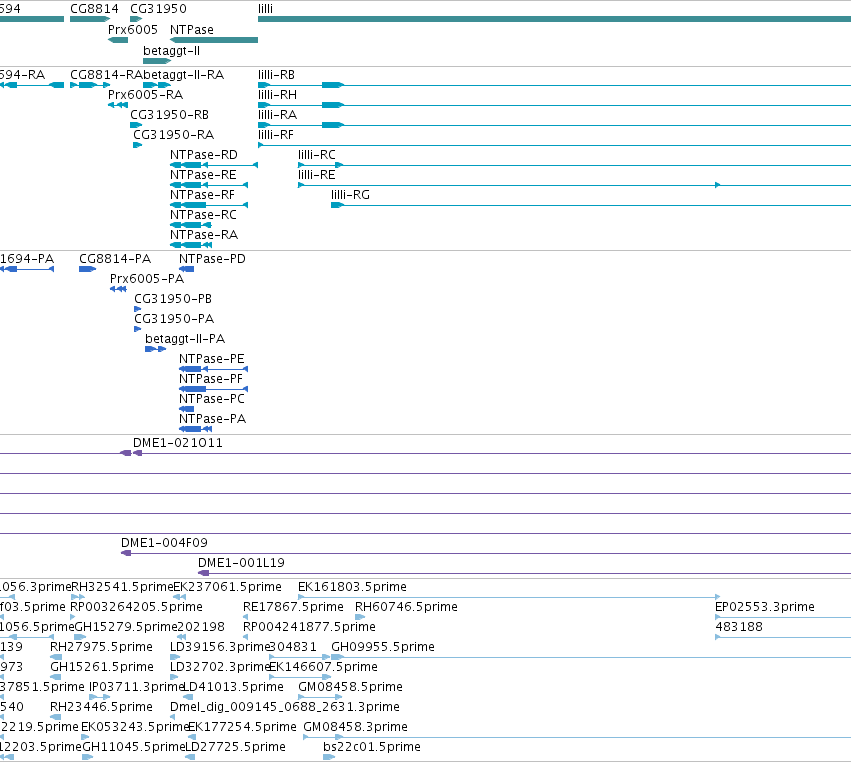Screen dimensions: 851x762
Task: Click the betaggt-II gene bar
Action: tap(157, 61)
